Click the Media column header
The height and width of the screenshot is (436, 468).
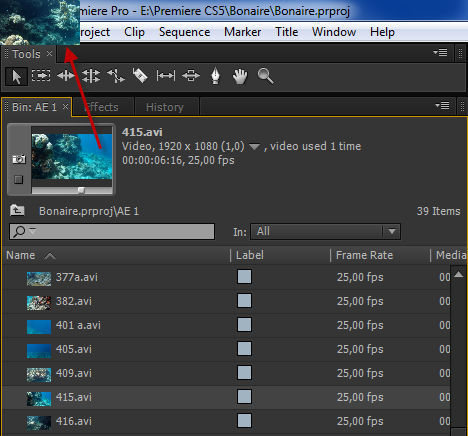[x=451, y=255]
